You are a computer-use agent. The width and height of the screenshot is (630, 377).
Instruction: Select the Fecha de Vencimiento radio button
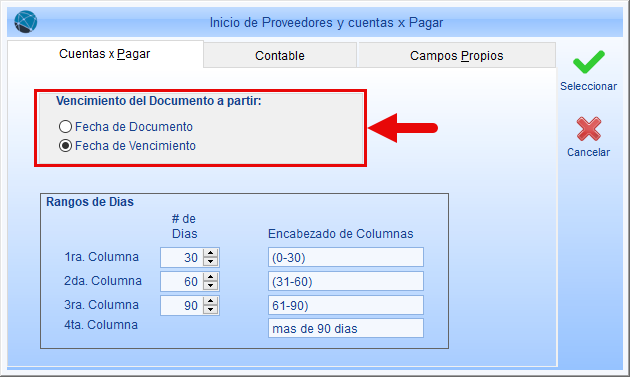[65, 145]
